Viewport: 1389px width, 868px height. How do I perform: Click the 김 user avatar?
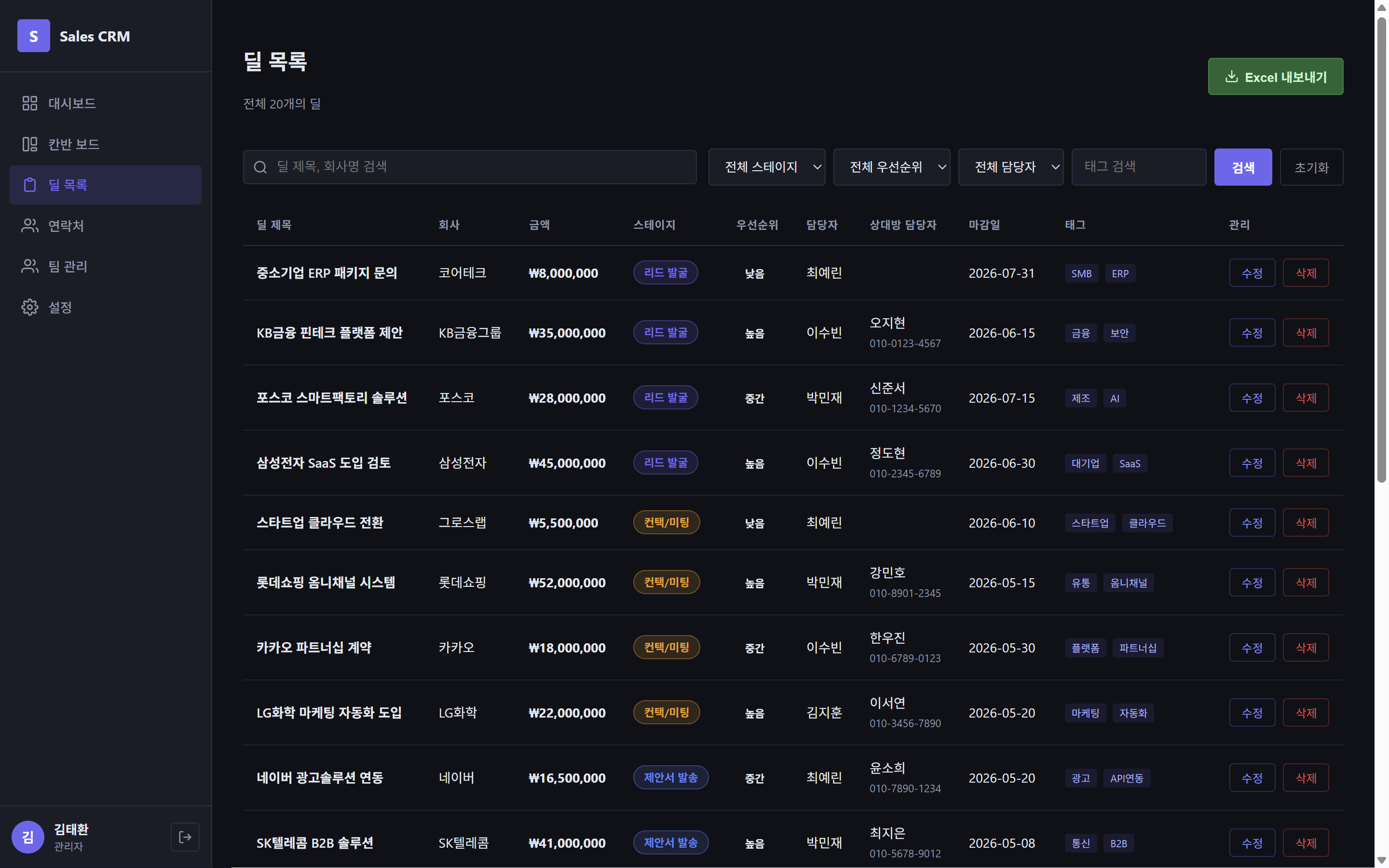point(27,837)
